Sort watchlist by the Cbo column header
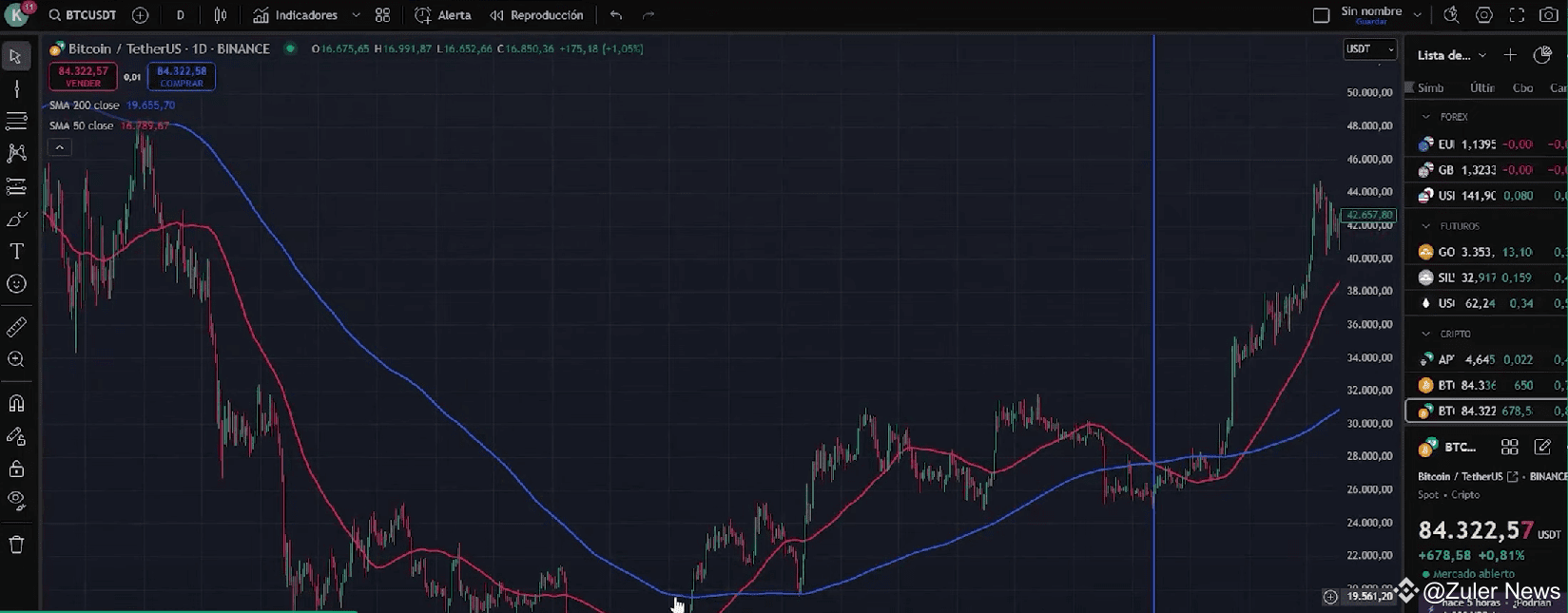1568x613 pixels. [x=1522, y=87]
